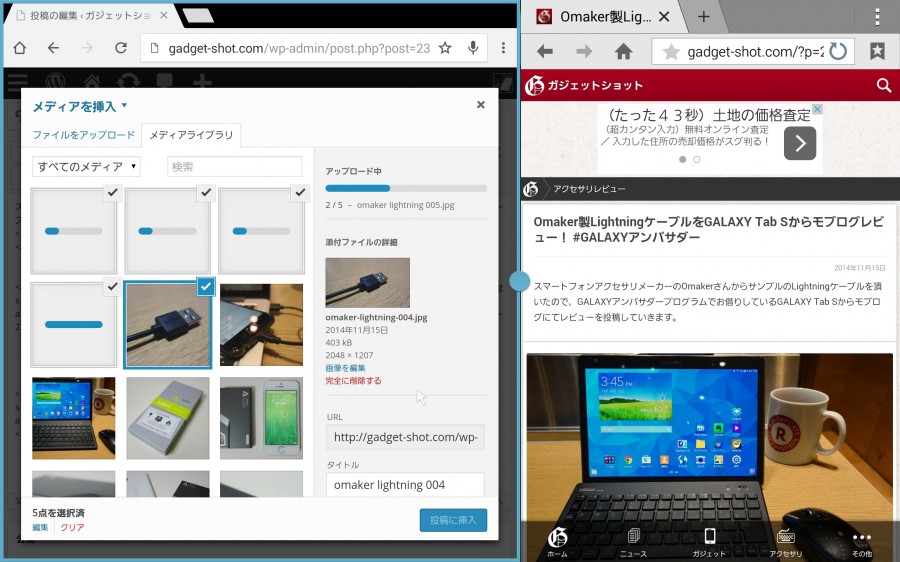The width and height of the screenshot is (900, 562).
Task: Add a new tab in right browser
Action: pyautogui.click(x=703, y=17)
